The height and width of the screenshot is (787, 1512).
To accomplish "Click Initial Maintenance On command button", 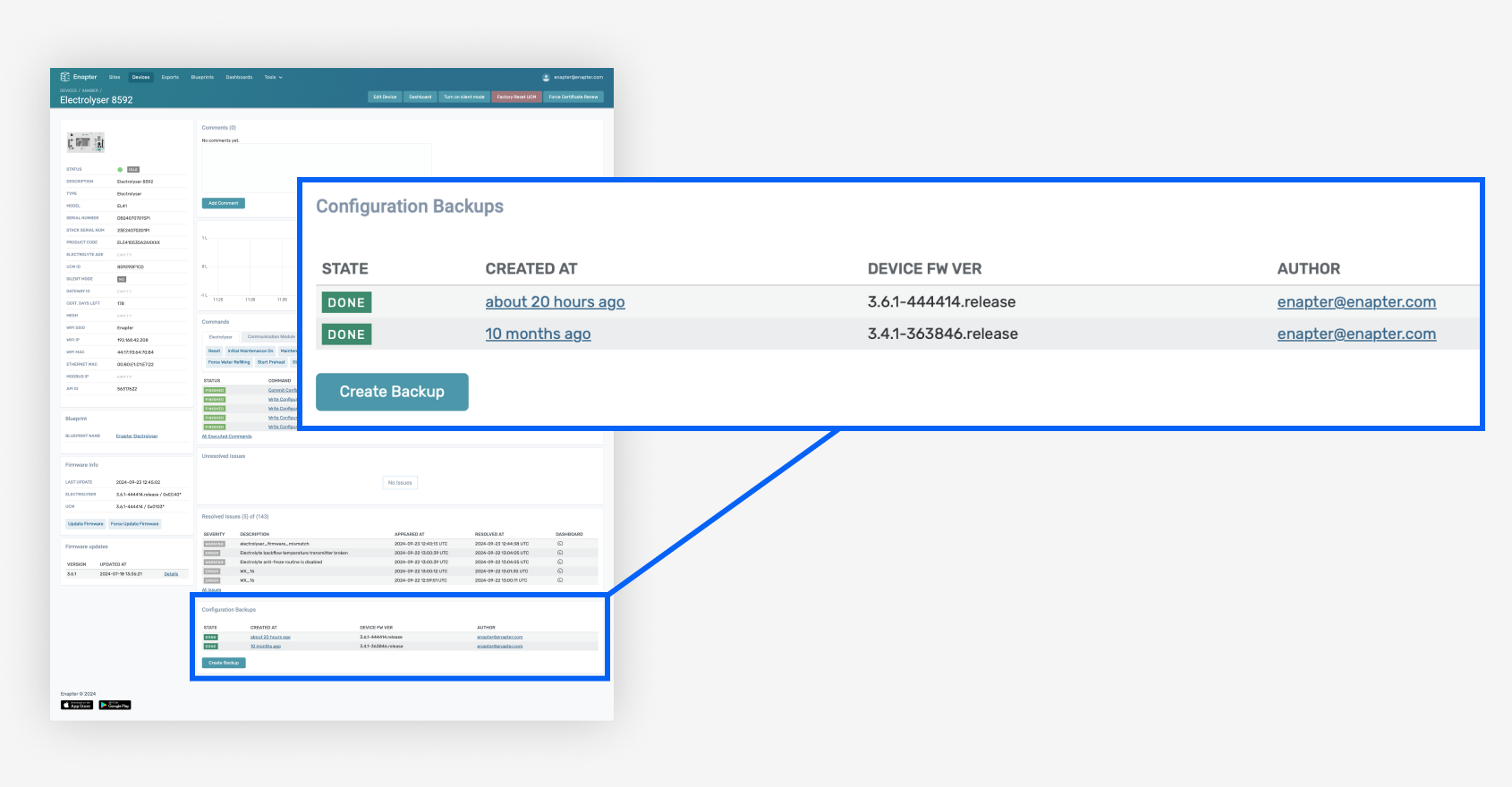I will click(x=251, y=351).
